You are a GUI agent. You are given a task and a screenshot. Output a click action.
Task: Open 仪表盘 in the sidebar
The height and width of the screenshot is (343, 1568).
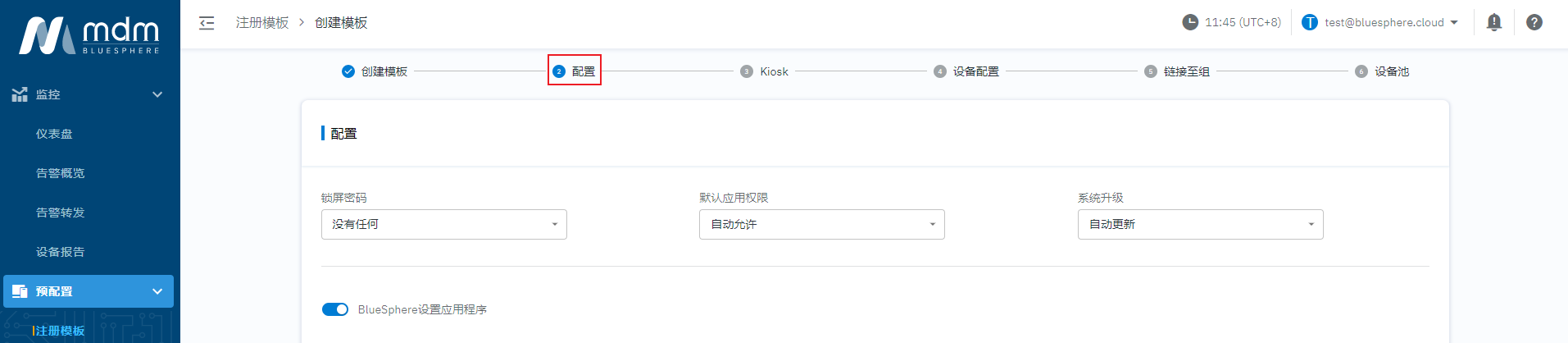click(x=54, y=134)
